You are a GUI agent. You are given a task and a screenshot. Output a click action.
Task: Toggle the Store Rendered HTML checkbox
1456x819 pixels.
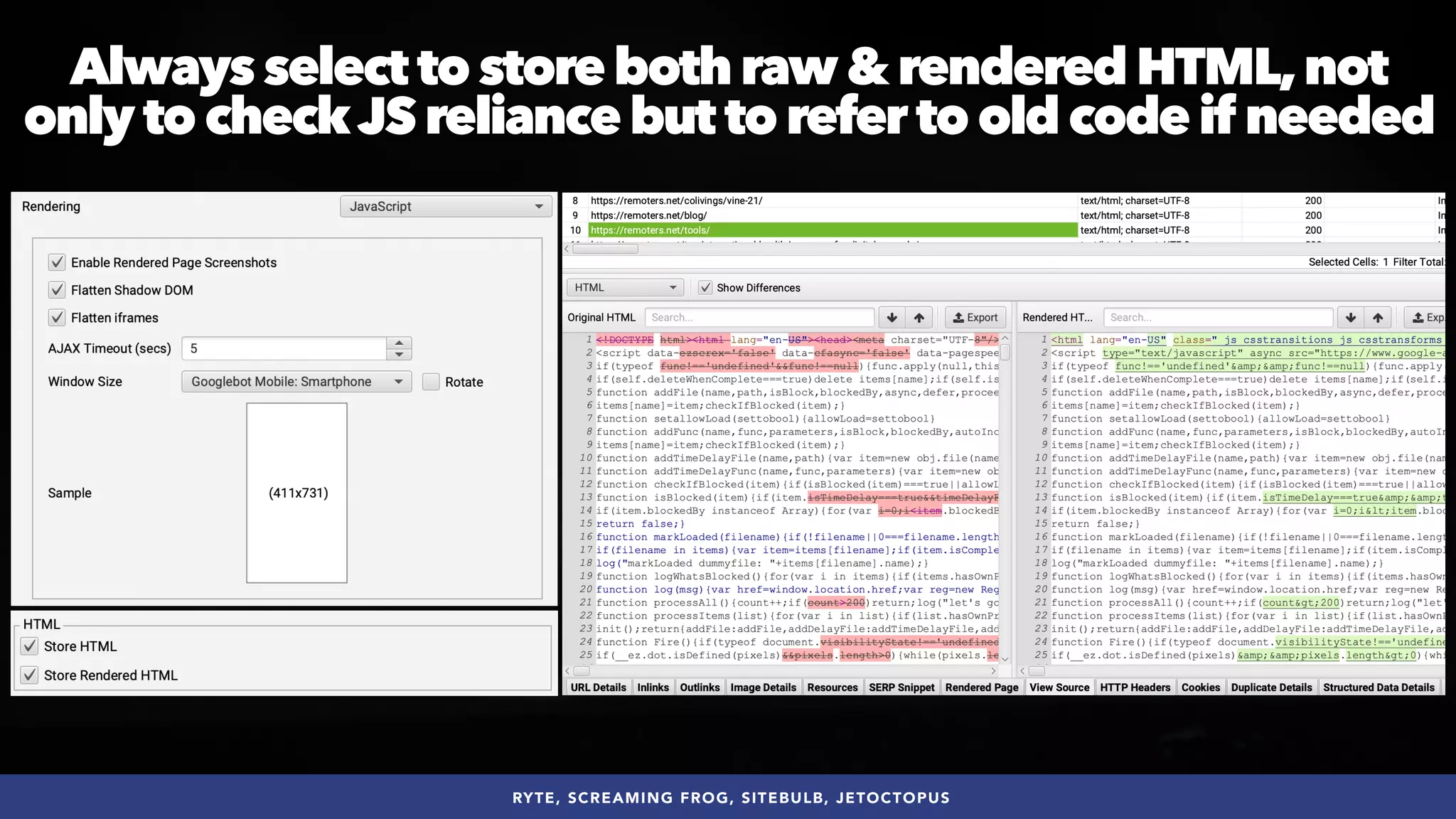[x=29, y=675]
